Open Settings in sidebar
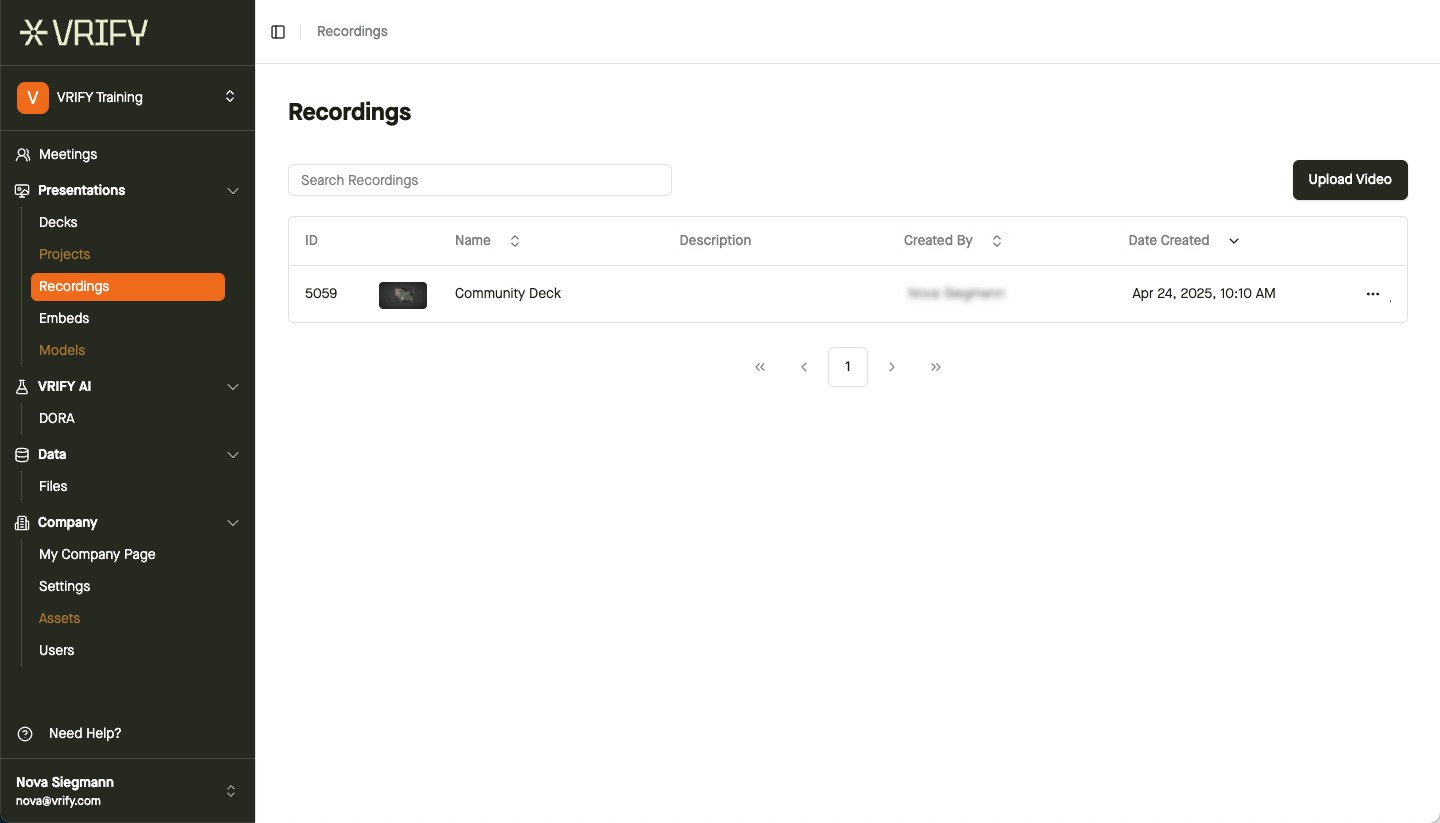The image size is (1440, 823). click(x=64, y=586)
